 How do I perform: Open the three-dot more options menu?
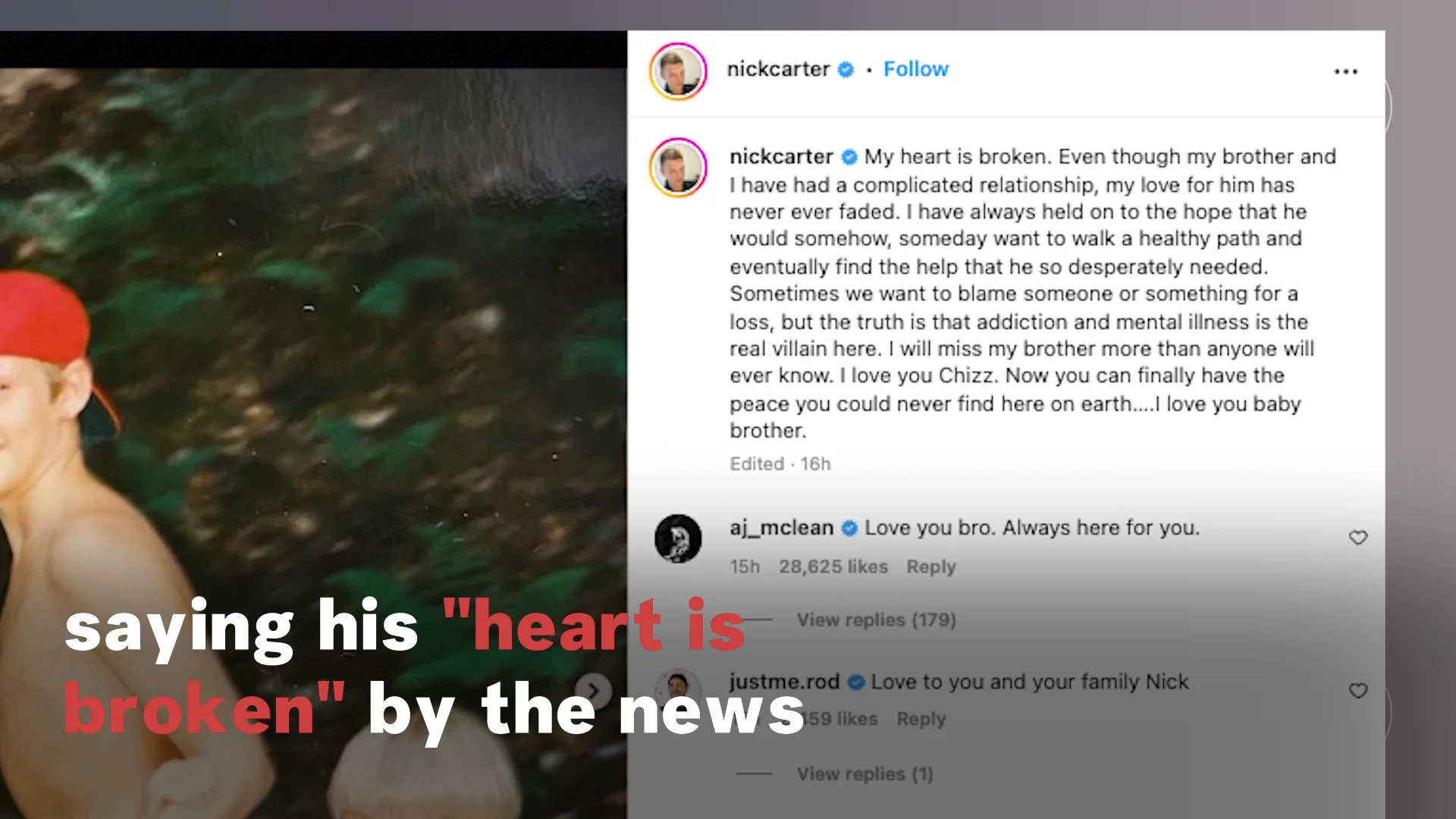click(x=1345, y=71)
